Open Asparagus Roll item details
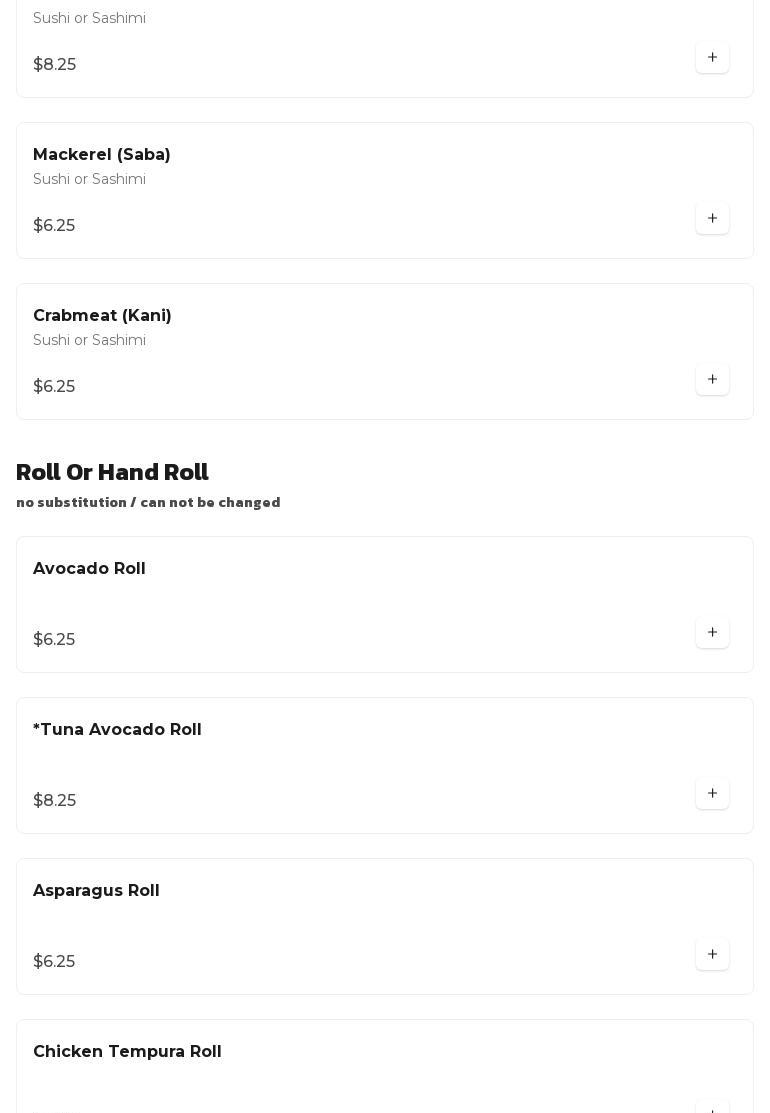Screen dimensions: 770x1113 coord(96,891)
